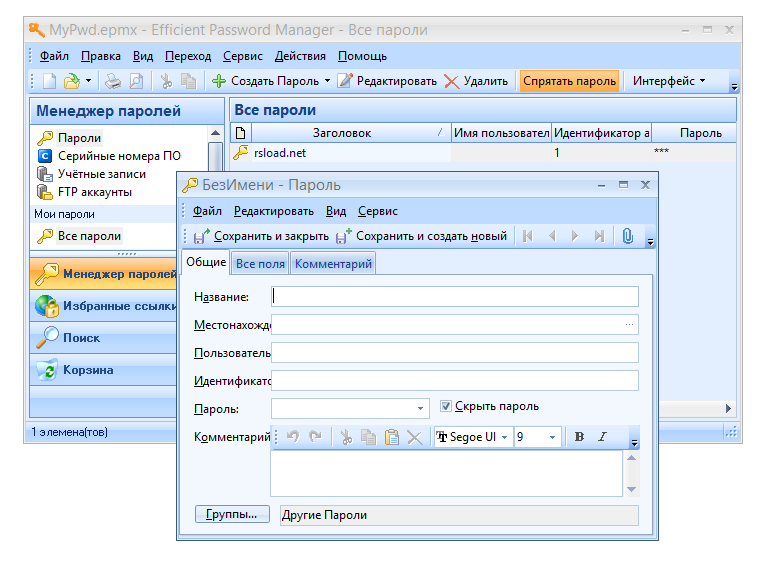Open Корзина navigation pane
The width and height of the screenshot is (783, 566).
point(104,370)
